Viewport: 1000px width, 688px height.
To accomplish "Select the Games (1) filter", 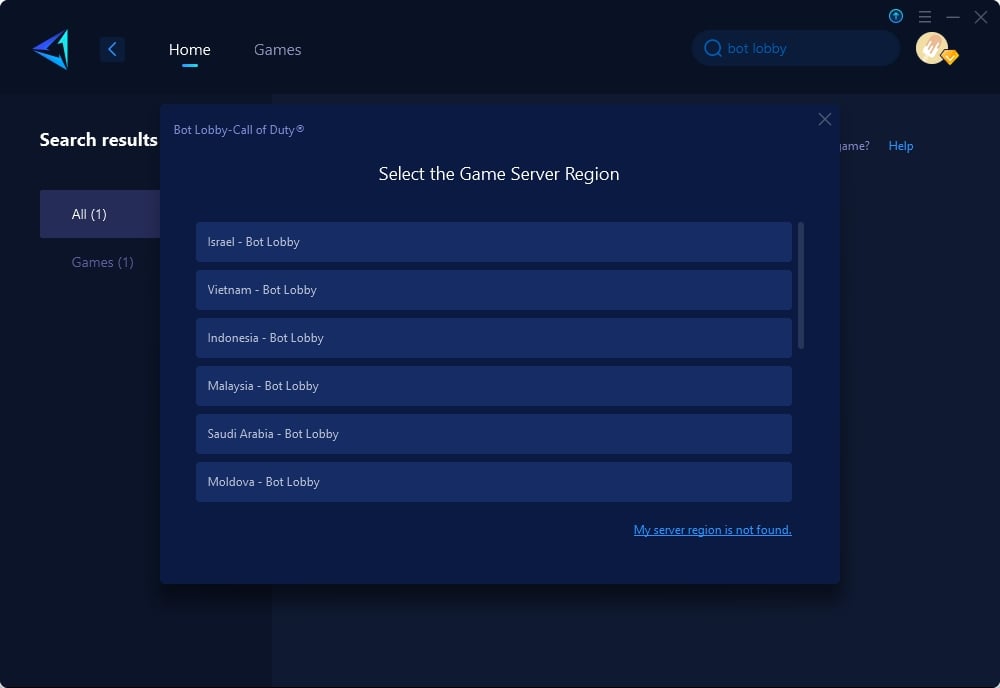I will pyautogui.click(x=102, y=262).
